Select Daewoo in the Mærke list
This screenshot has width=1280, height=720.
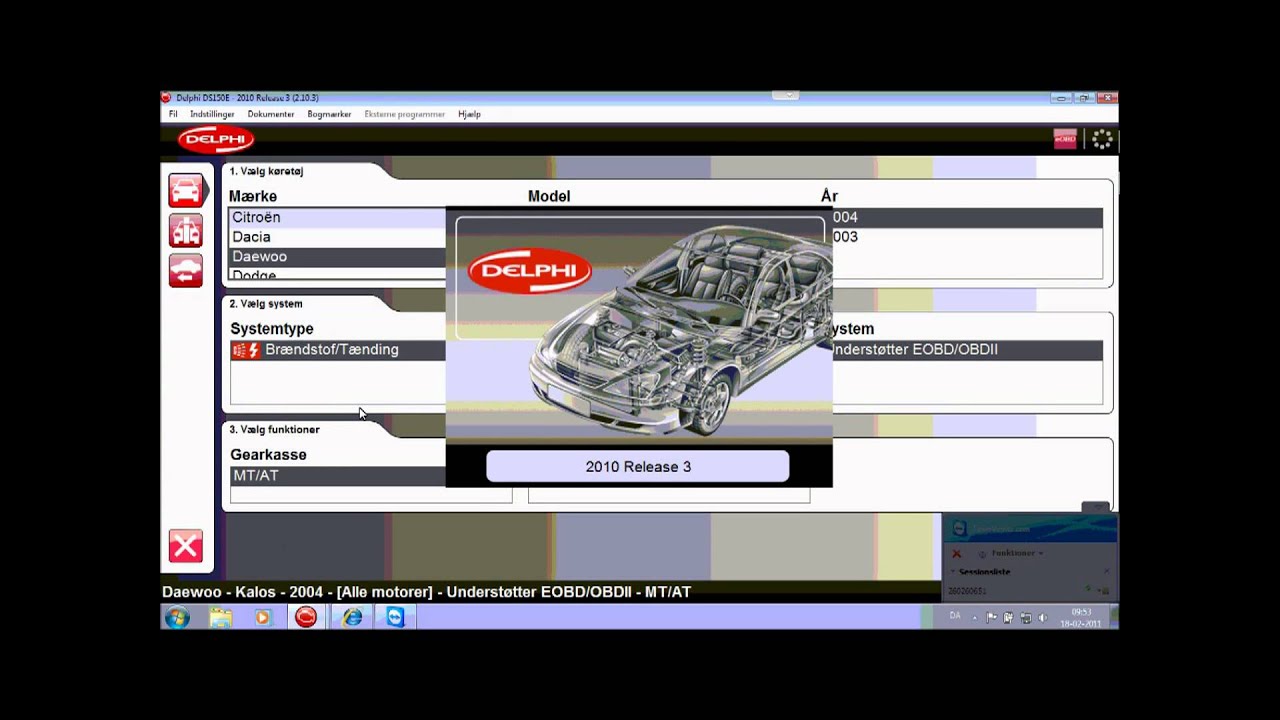click(337, 257)
